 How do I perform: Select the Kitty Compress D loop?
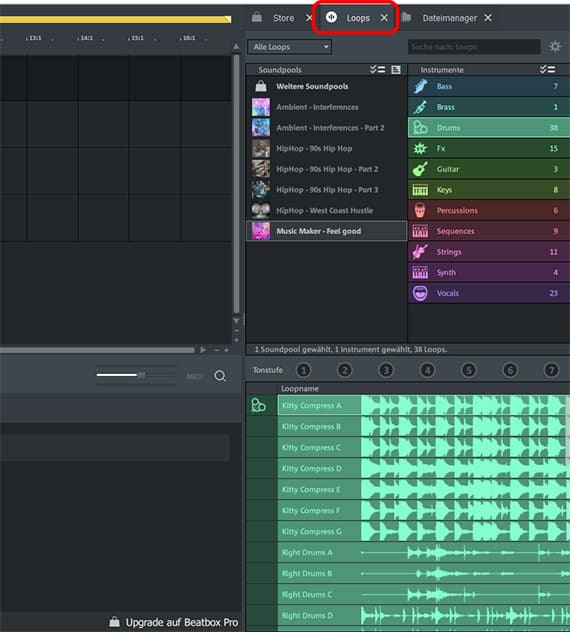pos(423,468)
